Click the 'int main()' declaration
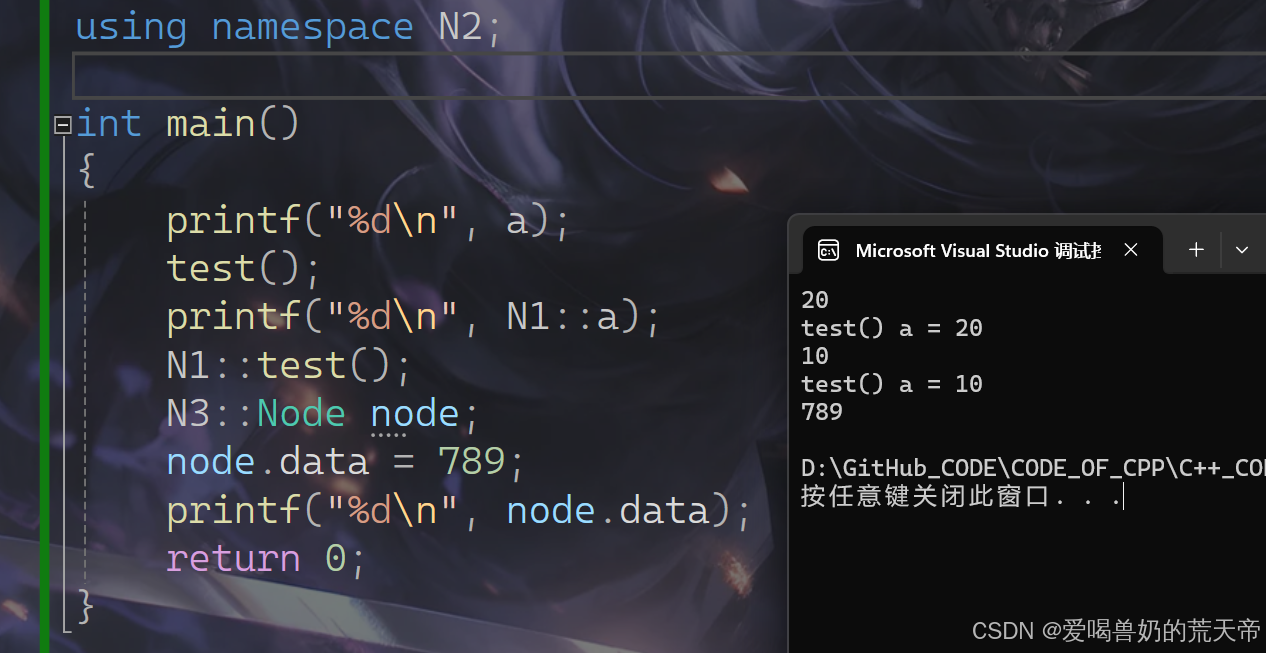Viewport: 1266px width, 653px height. [188, 124]
